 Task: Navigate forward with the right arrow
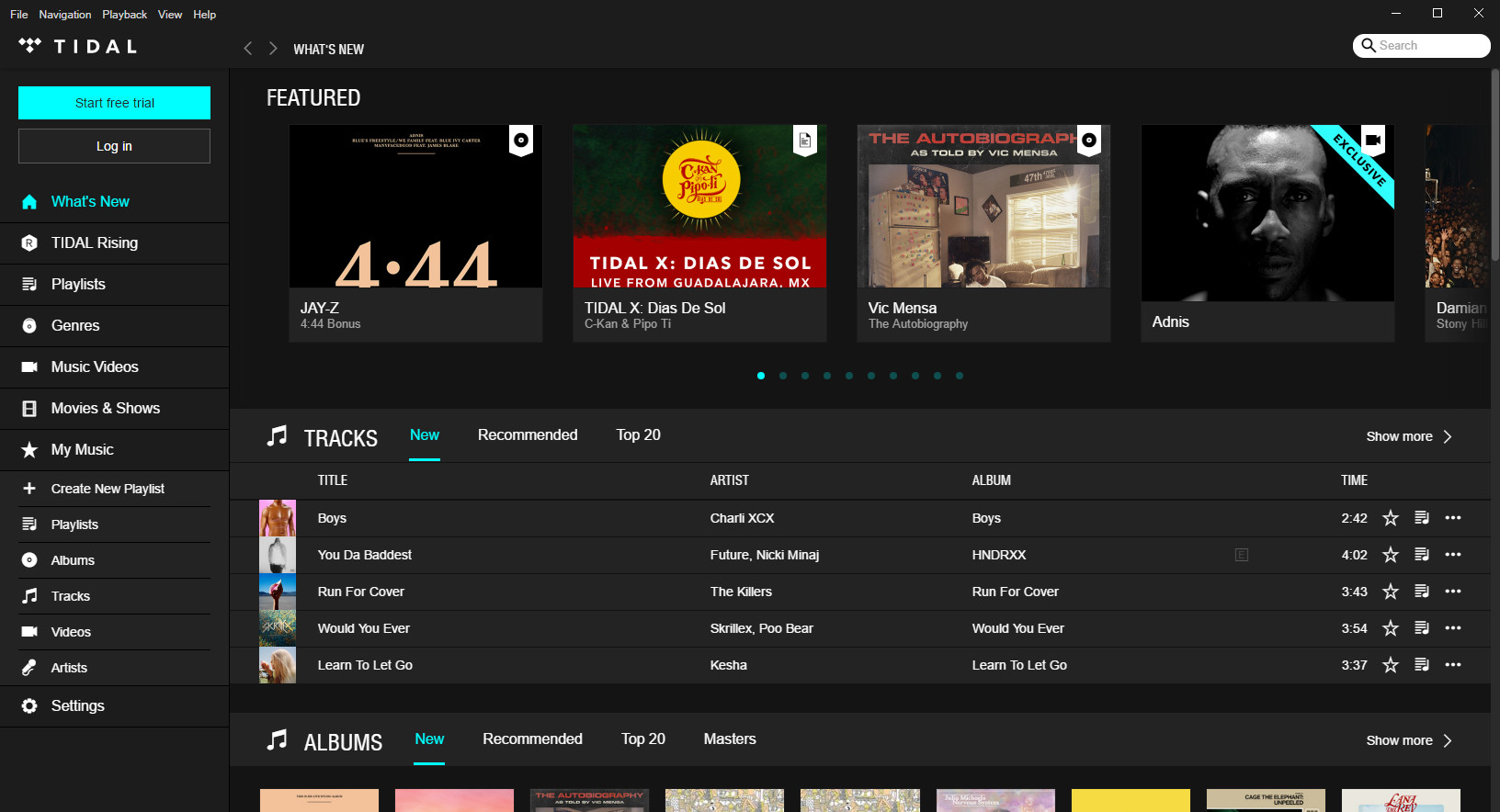click(273, 49)
